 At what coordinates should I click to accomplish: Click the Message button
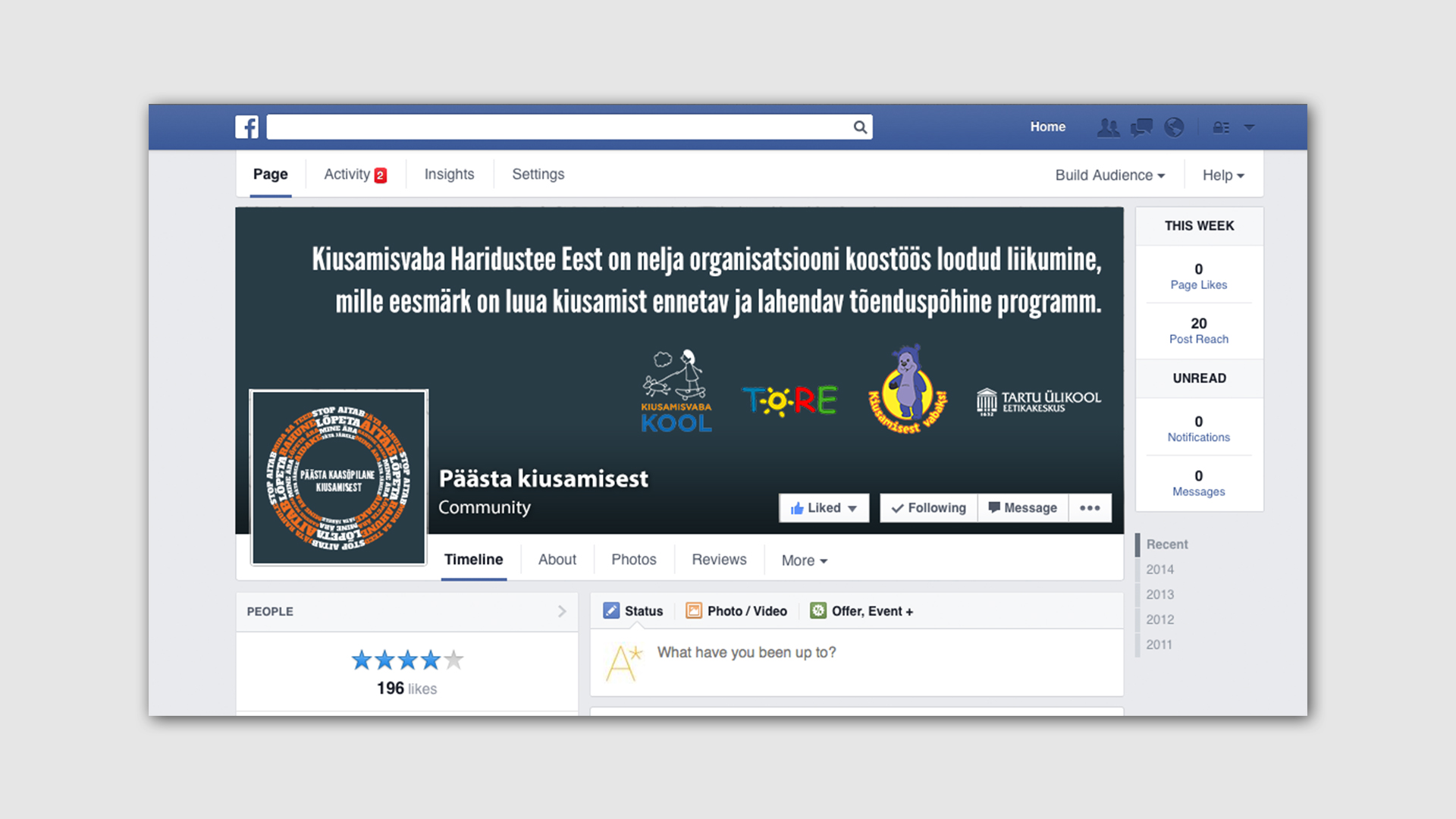(1023, 508)
